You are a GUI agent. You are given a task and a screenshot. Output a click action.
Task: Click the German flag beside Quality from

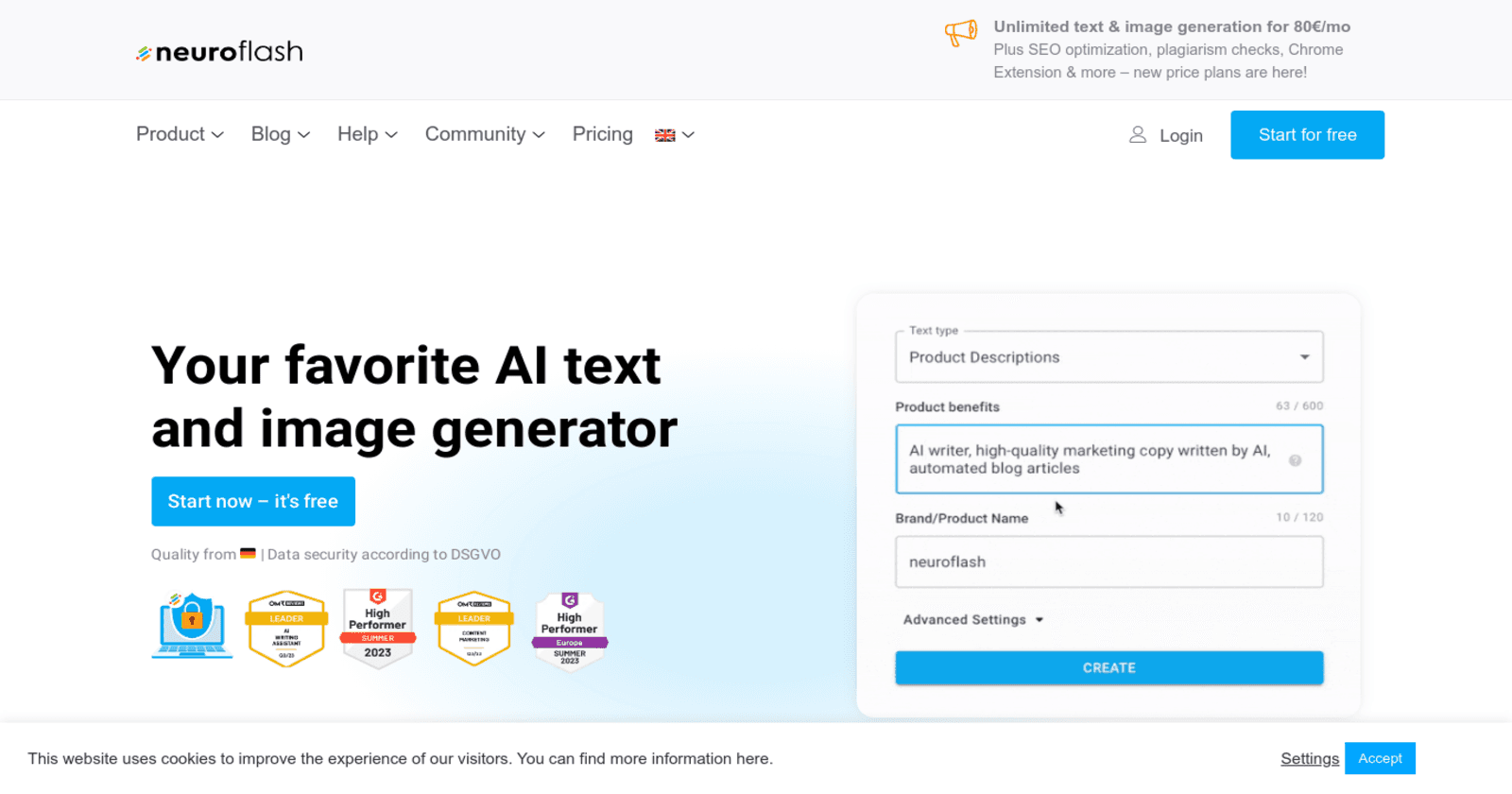[247, 554]
